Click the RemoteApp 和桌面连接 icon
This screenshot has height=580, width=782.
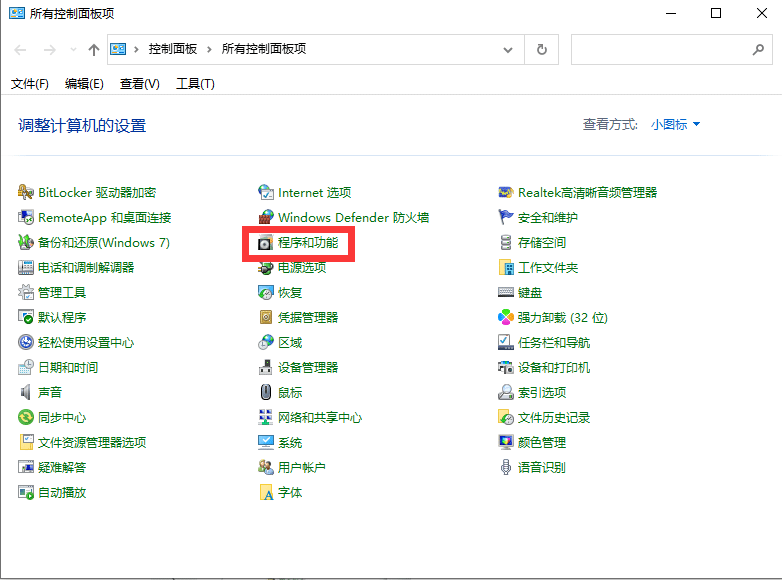[25, 217]
